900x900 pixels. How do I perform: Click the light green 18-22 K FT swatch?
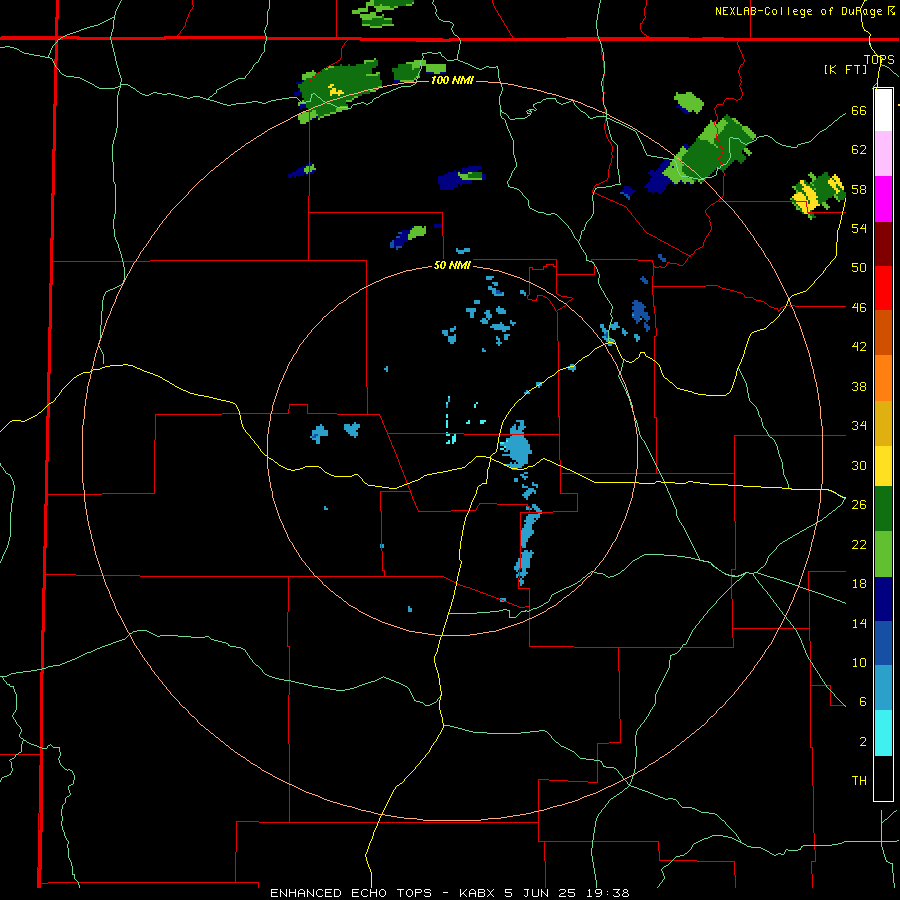(x=883, y=554)
